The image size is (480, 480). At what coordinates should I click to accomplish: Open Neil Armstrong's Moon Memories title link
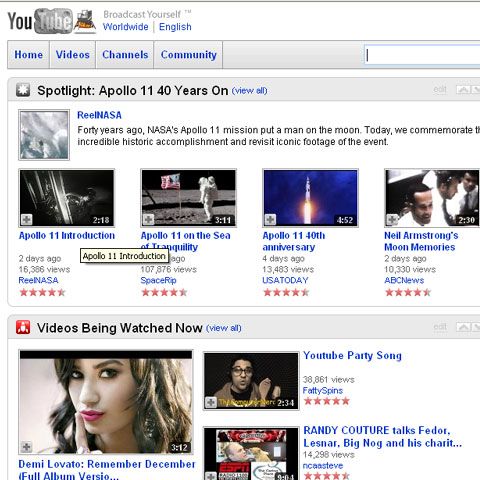tap(421, 241)
